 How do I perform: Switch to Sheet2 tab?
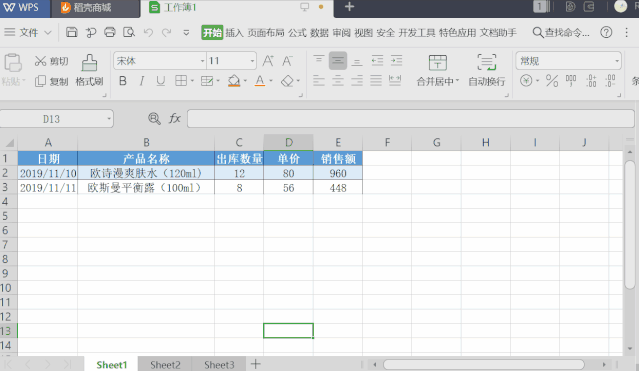click(x=165, y=364)
